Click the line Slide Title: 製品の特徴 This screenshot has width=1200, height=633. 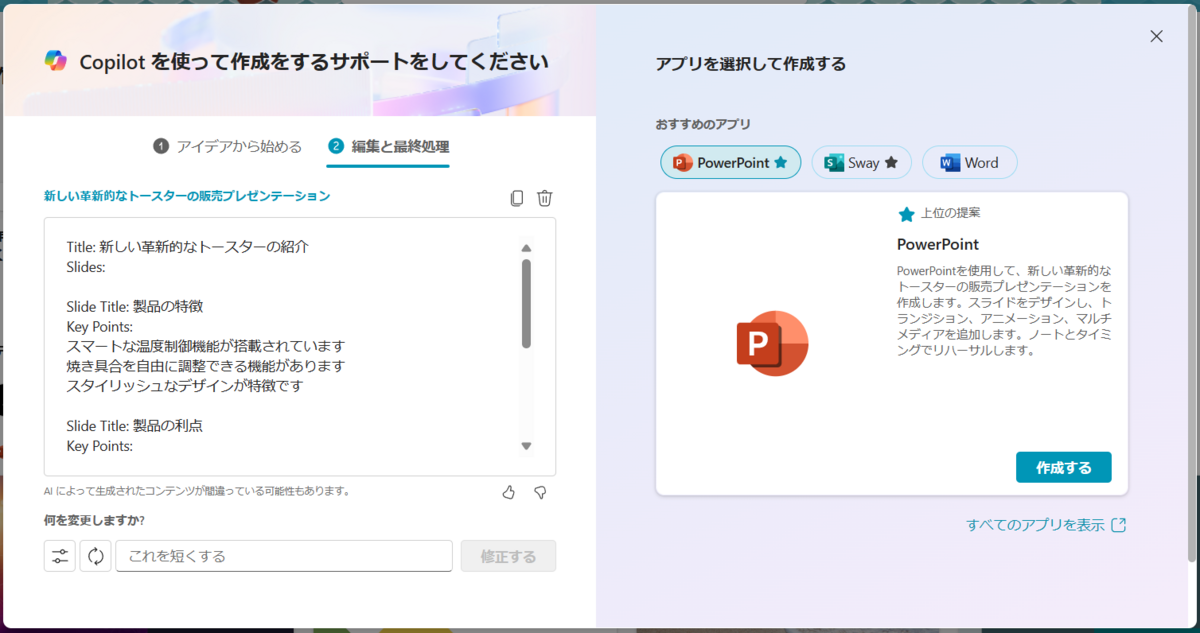click(x=135, y=306)
